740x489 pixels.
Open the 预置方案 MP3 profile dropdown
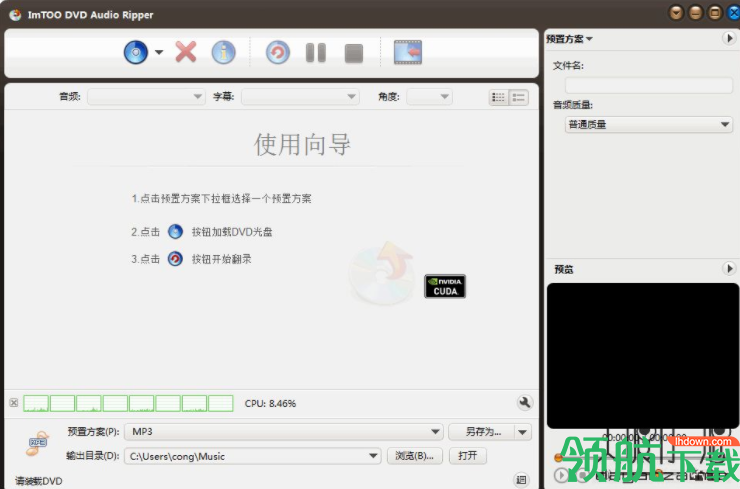pyautogui.click(x=283, y=432)
